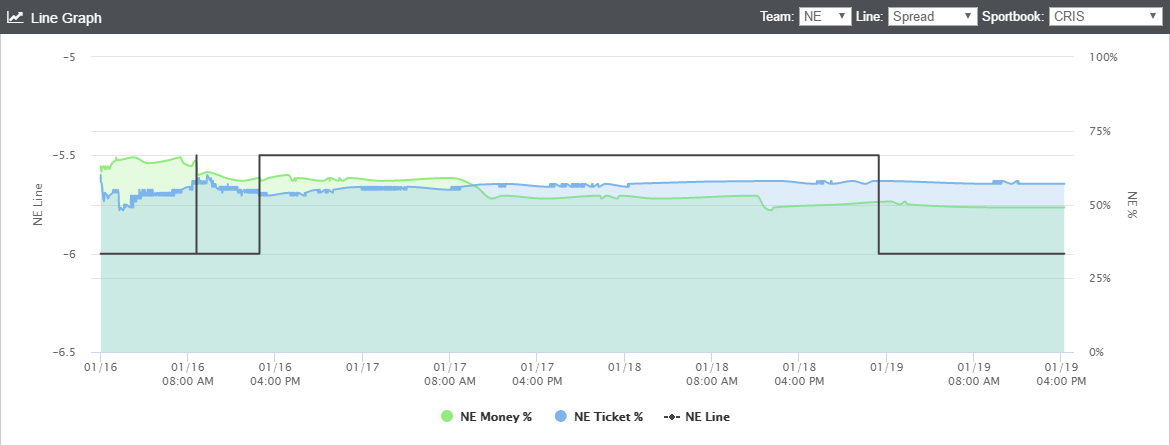Open the Line dropdown showing Spread

tap(932, 16)
